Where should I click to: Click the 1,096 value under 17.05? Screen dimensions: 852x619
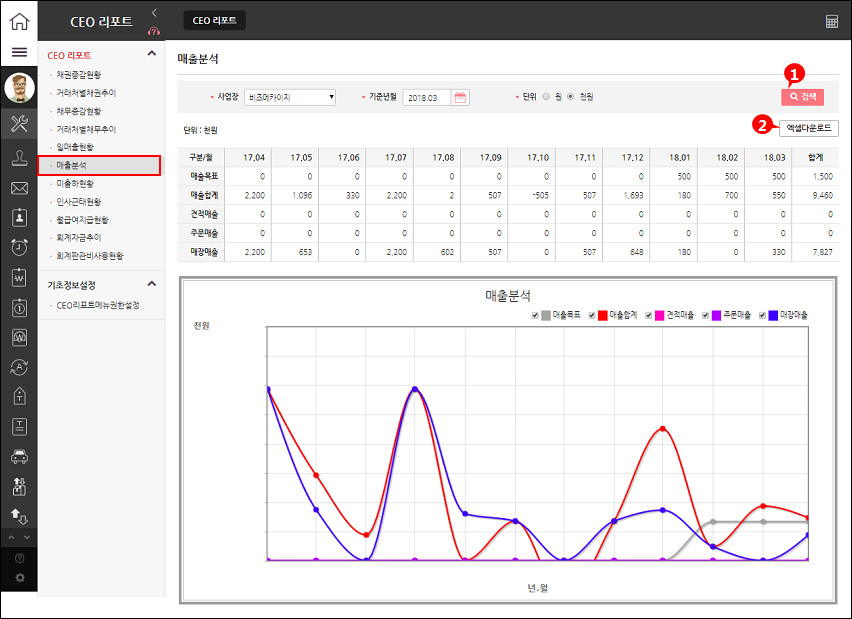[x=302, y=195]
